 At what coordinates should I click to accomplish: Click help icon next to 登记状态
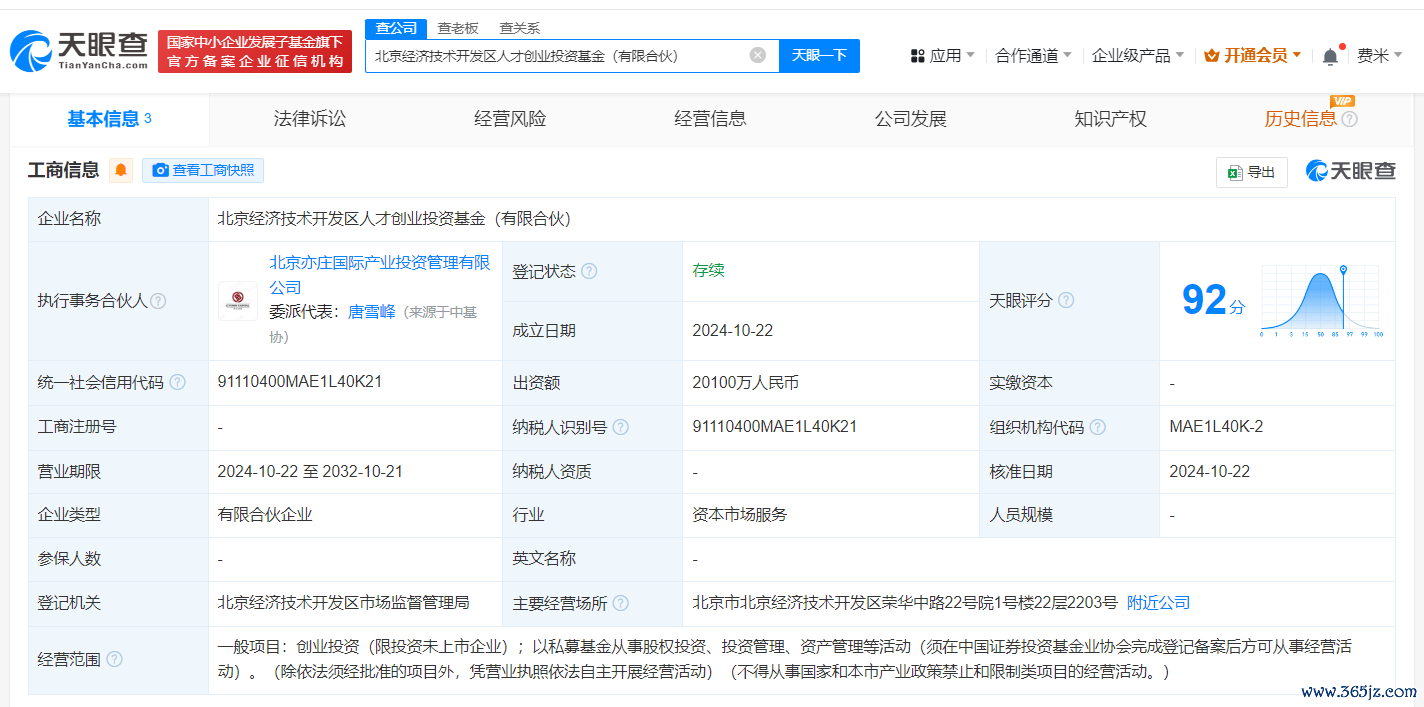click(589, 271)
